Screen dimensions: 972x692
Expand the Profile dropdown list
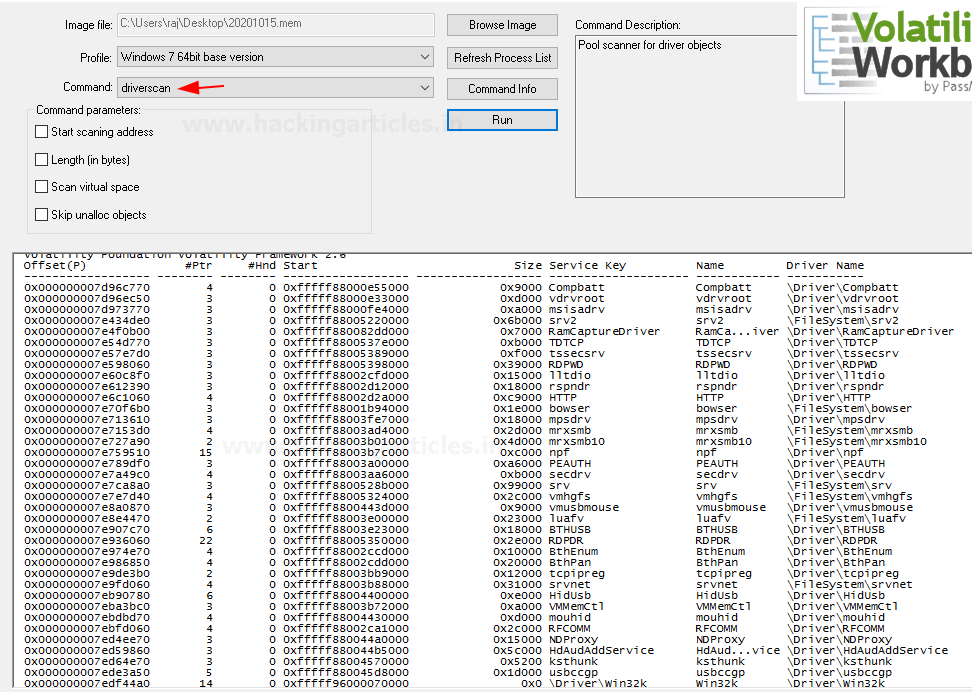(x=425, y=57)
